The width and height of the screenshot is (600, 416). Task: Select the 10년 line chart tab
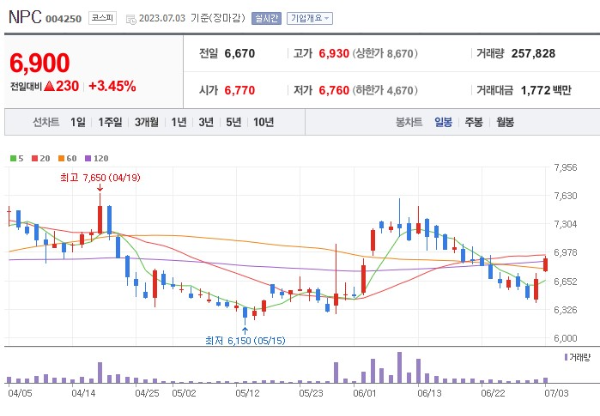tap(263, 122)
